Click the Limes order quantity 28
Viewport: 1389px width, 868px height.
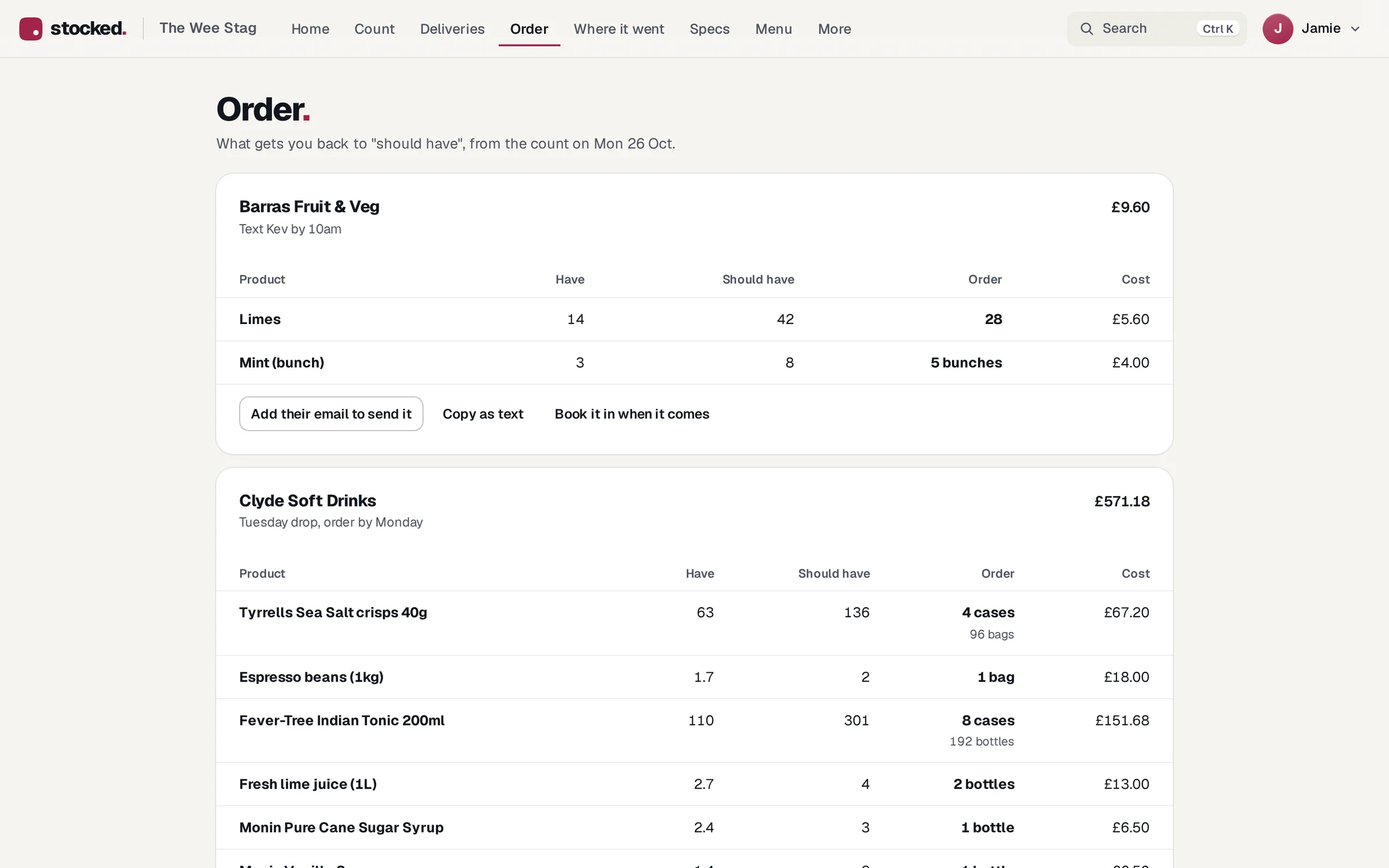click(993, 319)
